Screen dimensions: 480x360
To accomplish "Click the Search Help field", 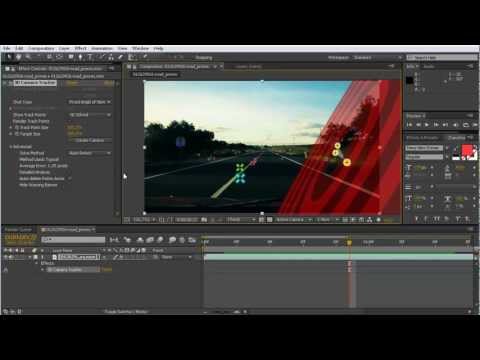I will click(x=442, y=58).
